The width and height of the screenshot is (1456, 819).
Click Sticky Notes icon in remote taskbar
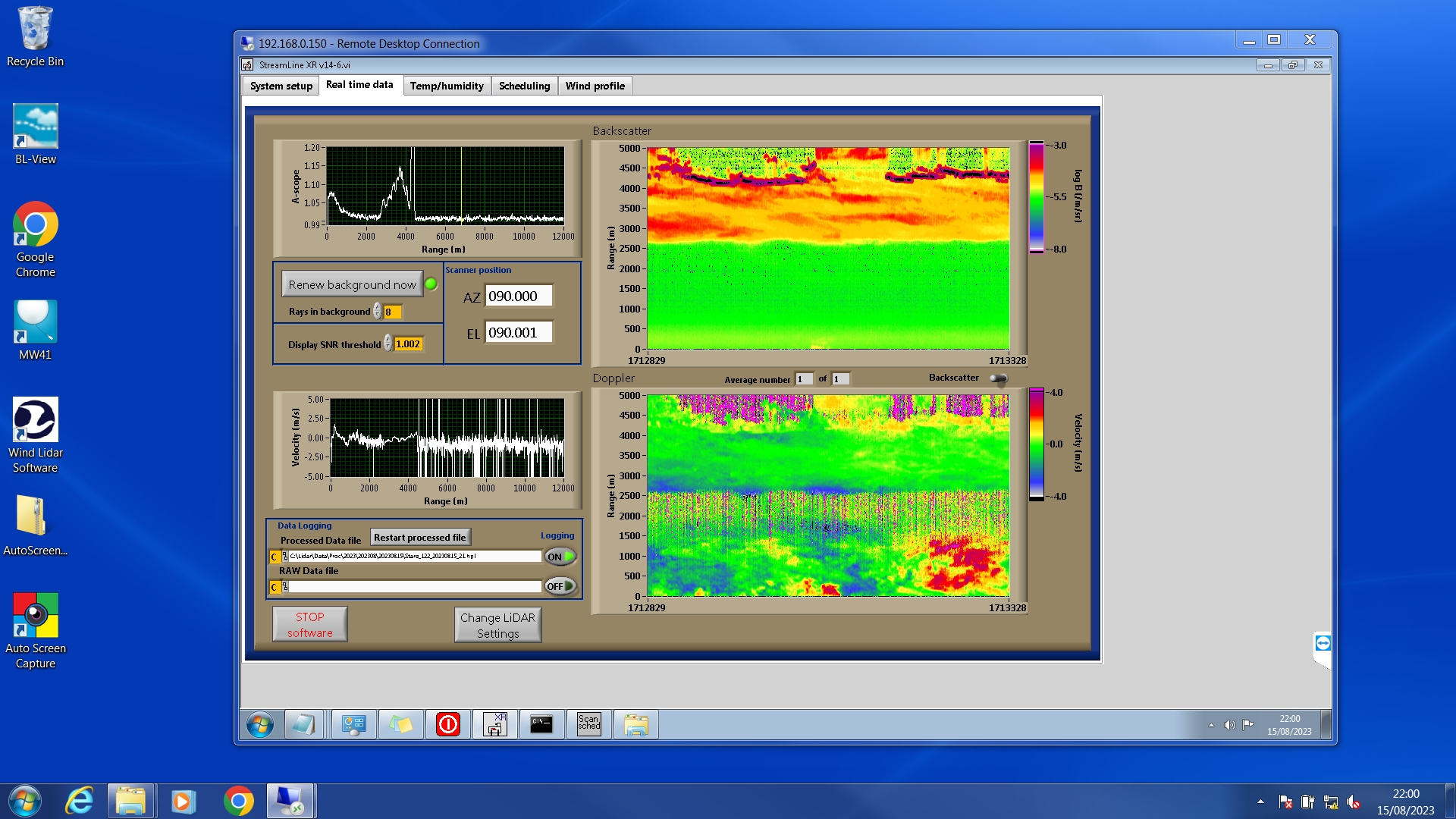(x=400, y=724)
